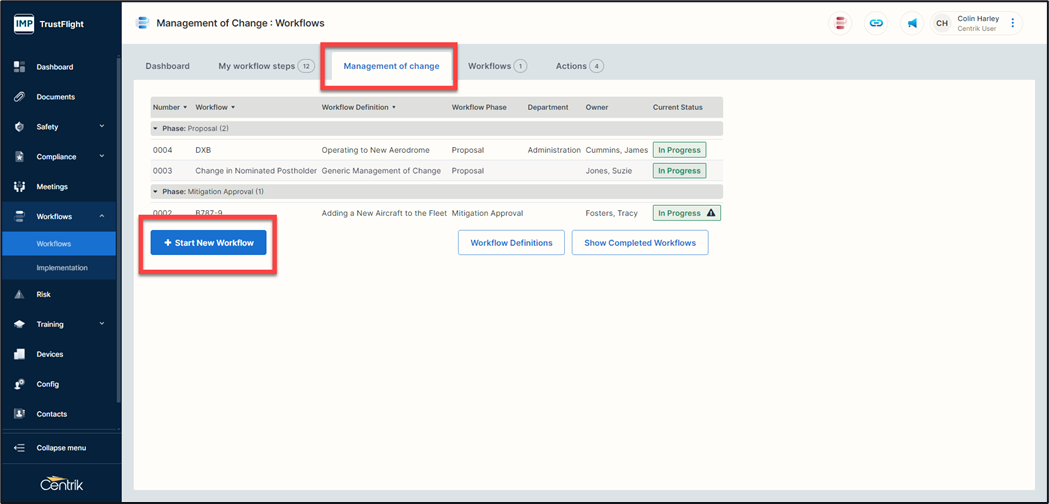Click Start New Workflow button
The height and width of the screenshot is (504, 1049).
[x=209, y=243]
